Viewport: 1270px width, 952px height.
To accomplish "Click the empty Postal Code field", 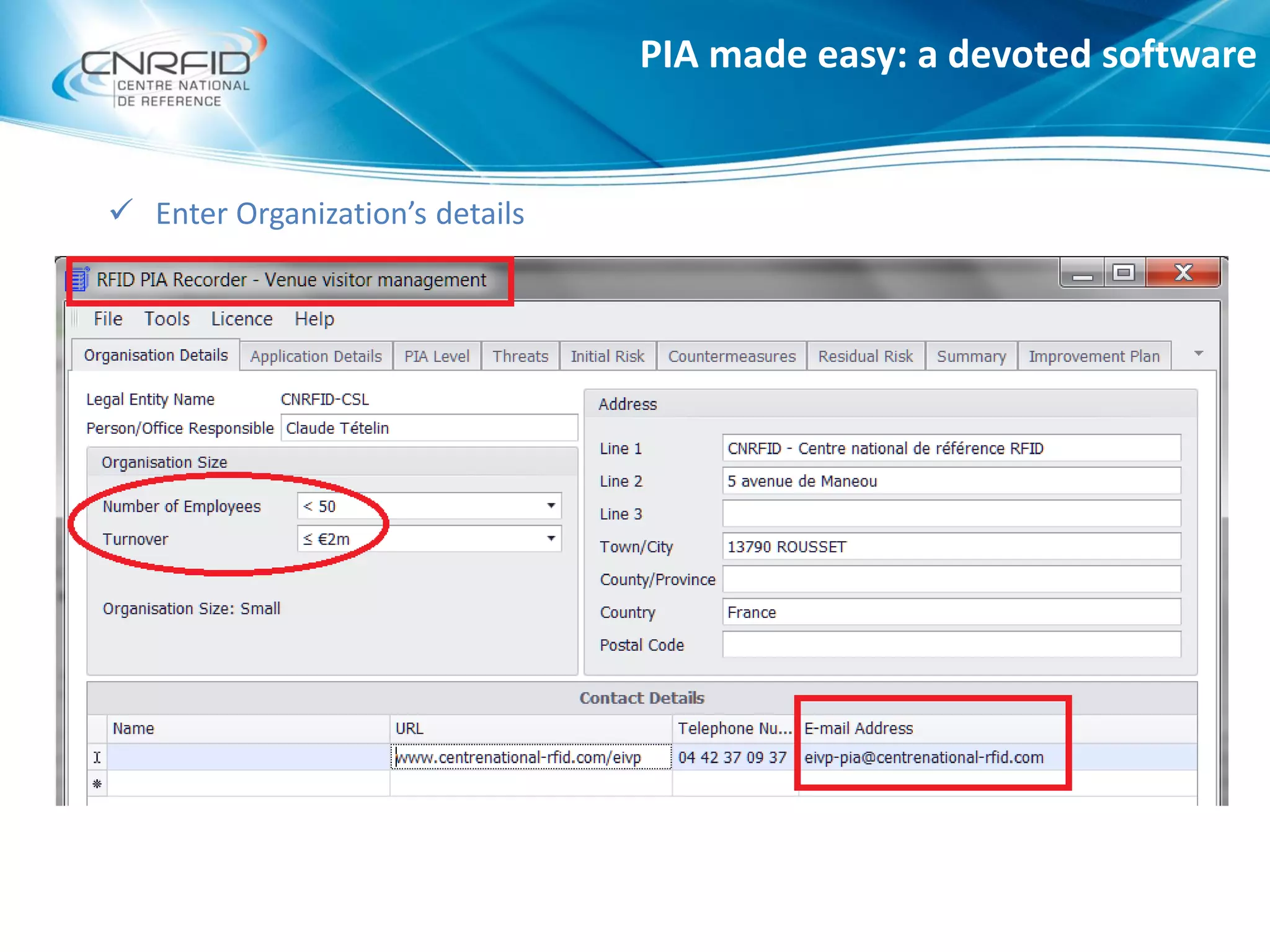I will pyautogui.click(x=951, y=645).
